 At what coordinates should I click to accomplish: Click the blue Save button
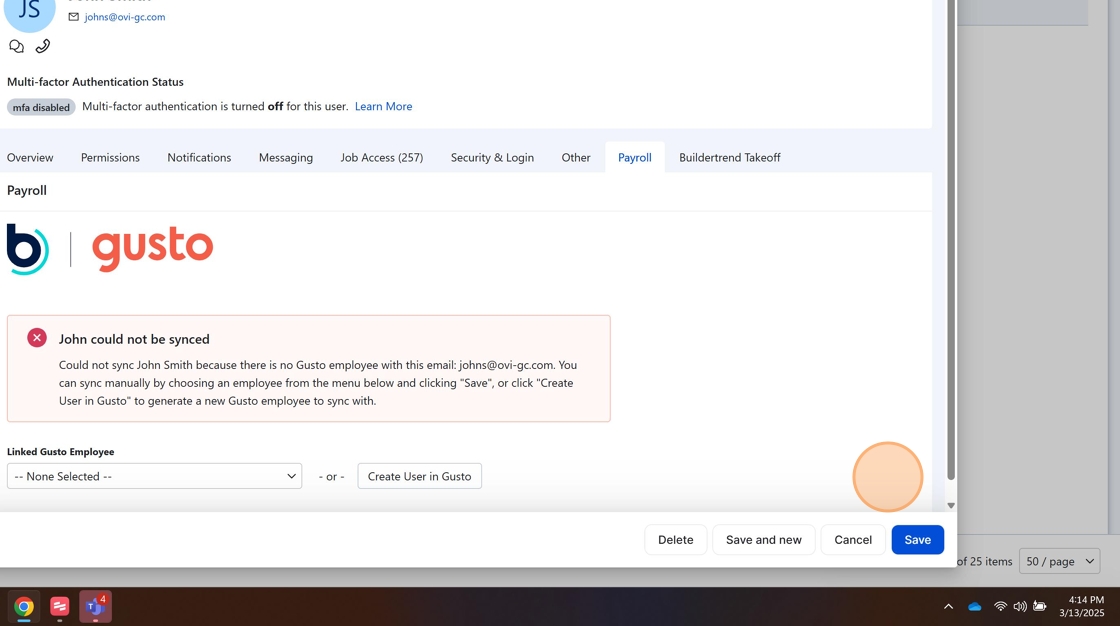pyautogui.click(x=917, y=540)
